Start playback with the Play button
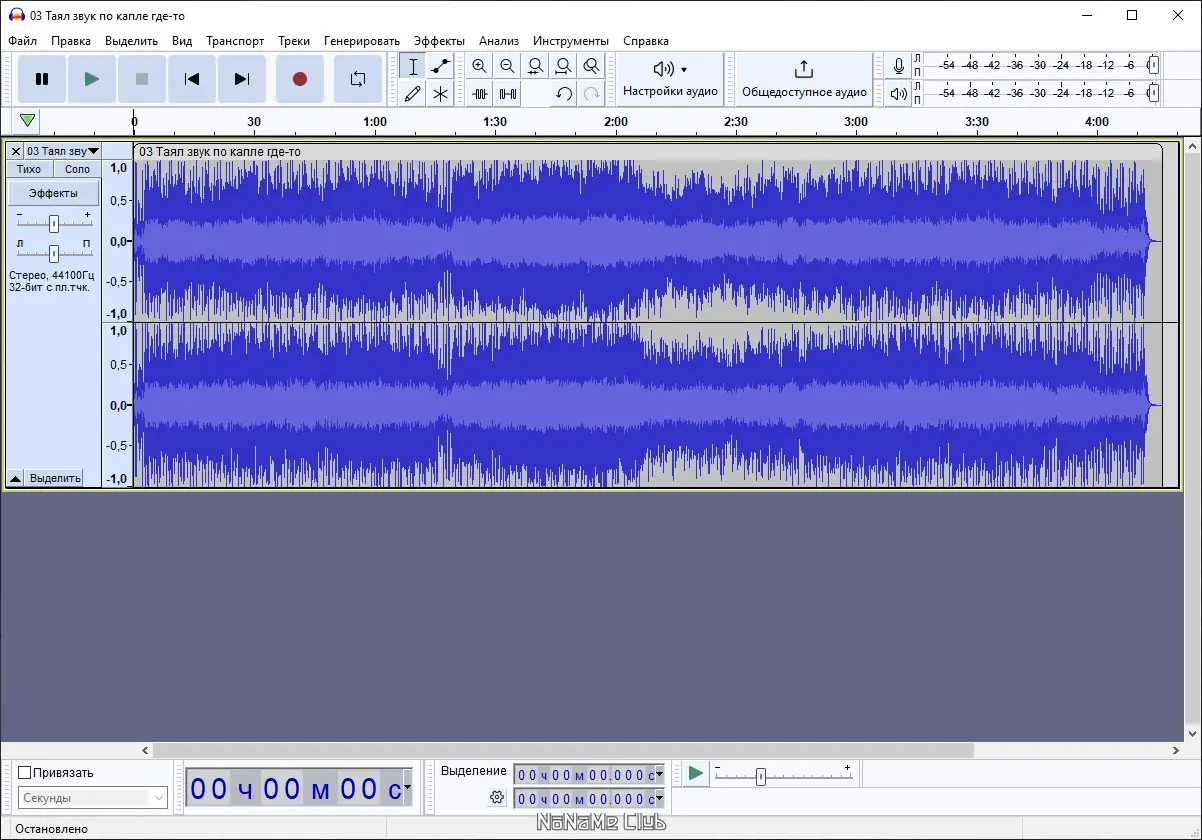The width and height of the screenshot is (1202, 840). pyautogui.click(x=92, y=79)
